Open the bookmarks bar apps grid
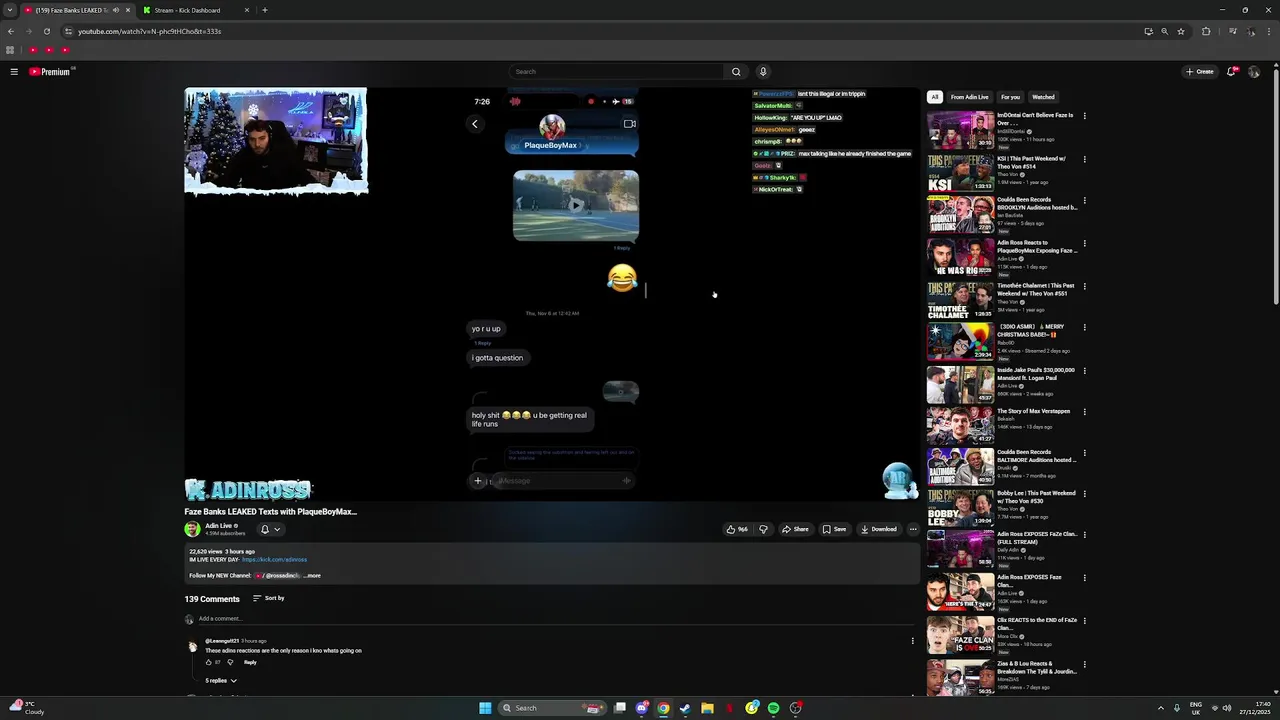This screenshot has height=720, width=1280. [10, 50]
